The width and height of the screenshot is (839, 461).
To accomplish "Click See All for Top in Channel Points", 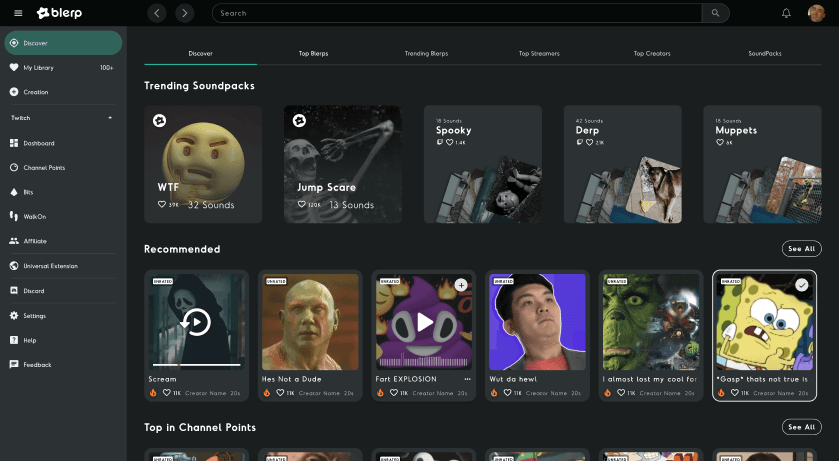I will tap(802, 427).
